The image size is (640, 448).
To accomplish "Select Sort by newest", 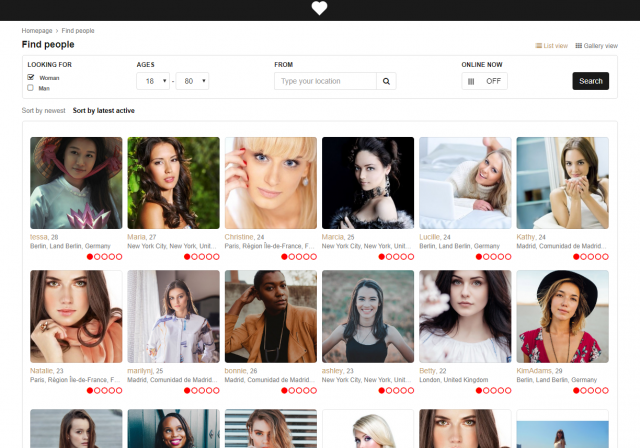I will pos(43,111).
